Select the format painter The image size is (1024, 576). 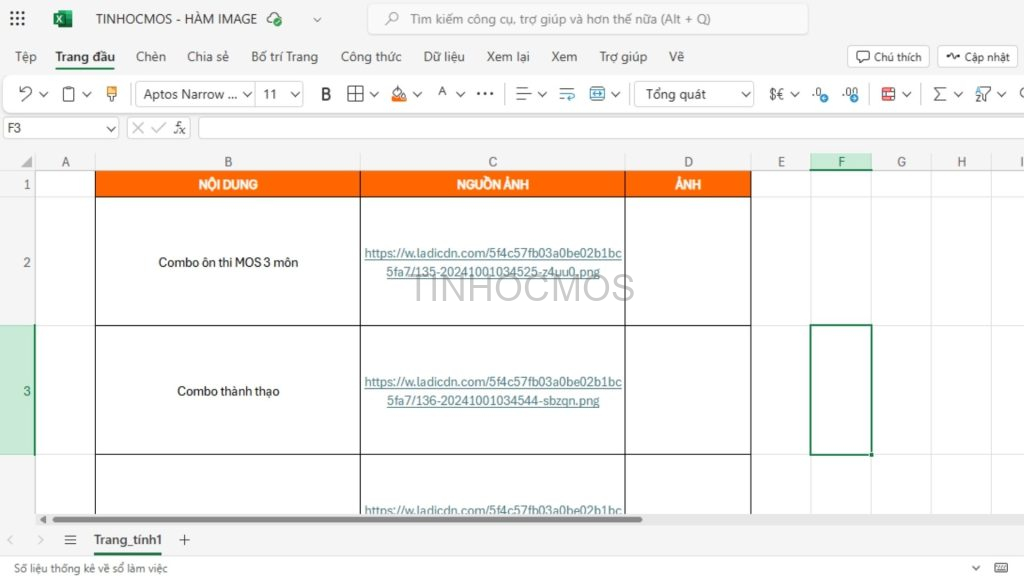[112, 94]
